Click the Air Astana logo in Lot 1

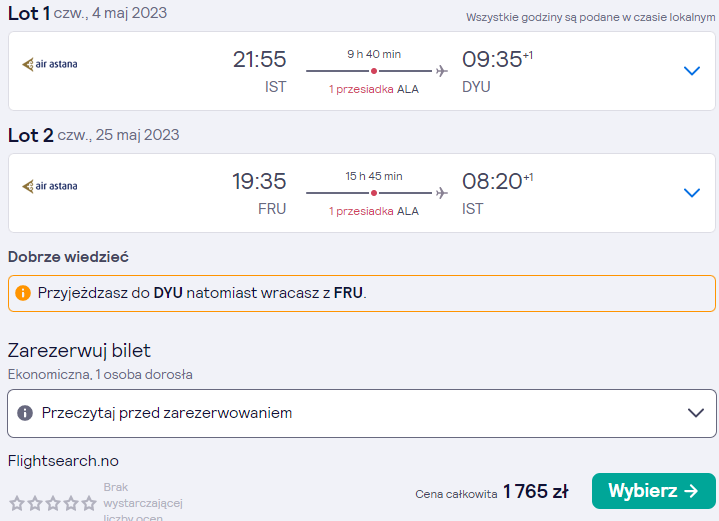click(x=50, y=64)
